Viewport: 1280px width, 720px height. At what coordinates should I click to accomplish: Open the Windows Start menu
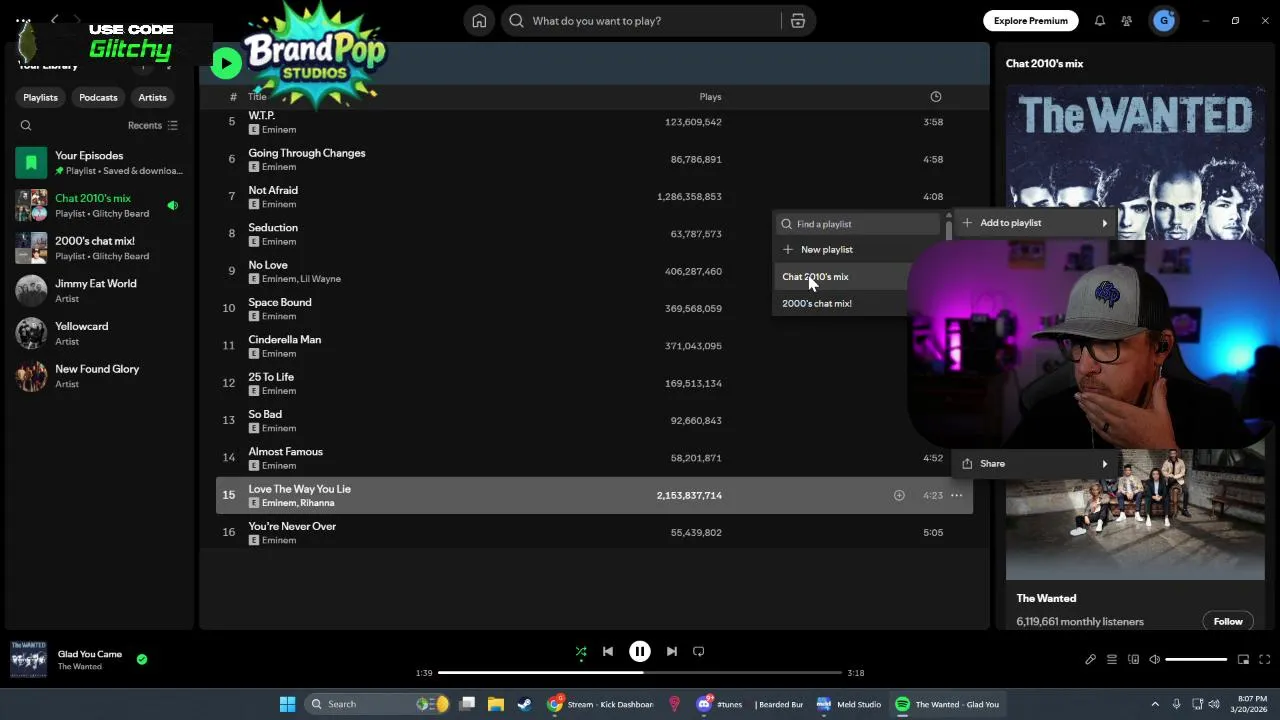click(x=287, y=704)
